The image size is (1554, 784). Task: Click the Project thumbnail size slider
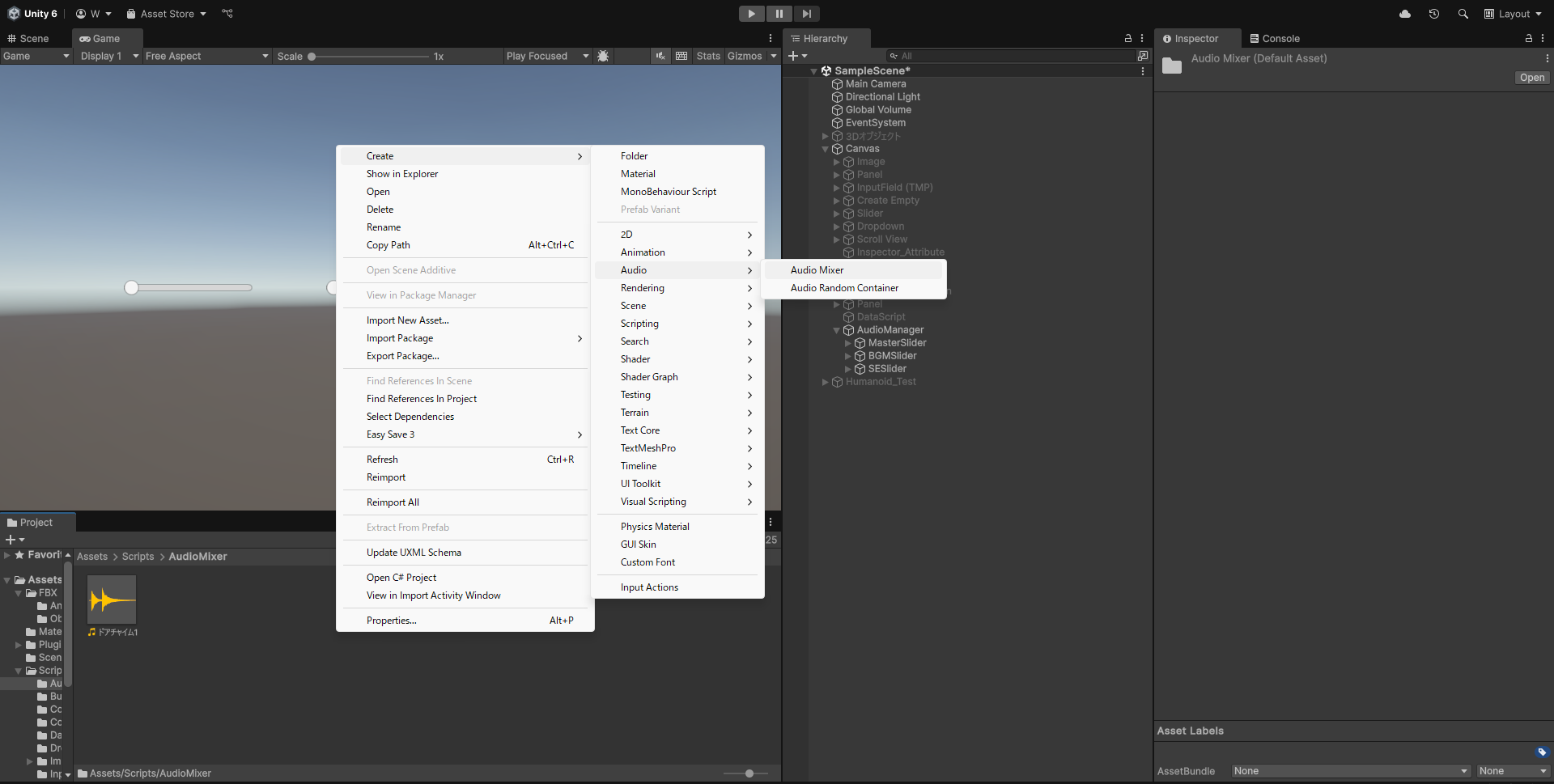(x=749, y=773)
